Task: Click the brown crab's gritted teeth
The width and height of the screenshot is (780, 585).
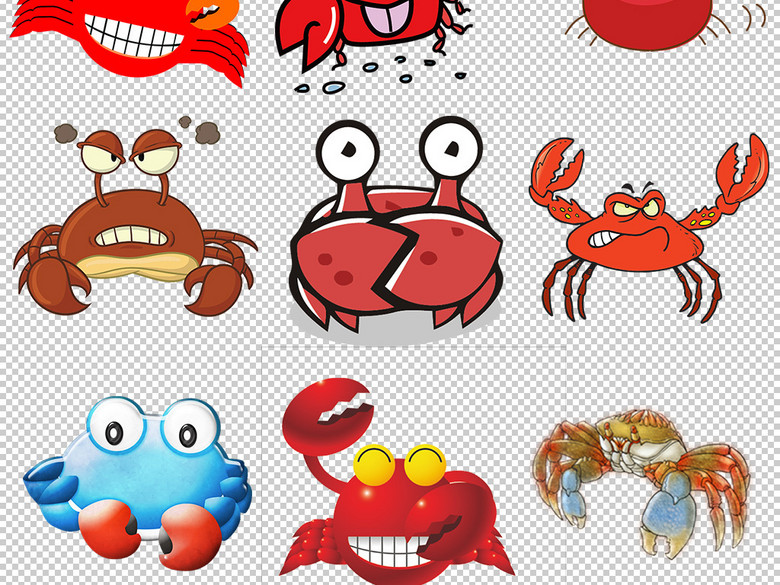Action: click(132, 236)
